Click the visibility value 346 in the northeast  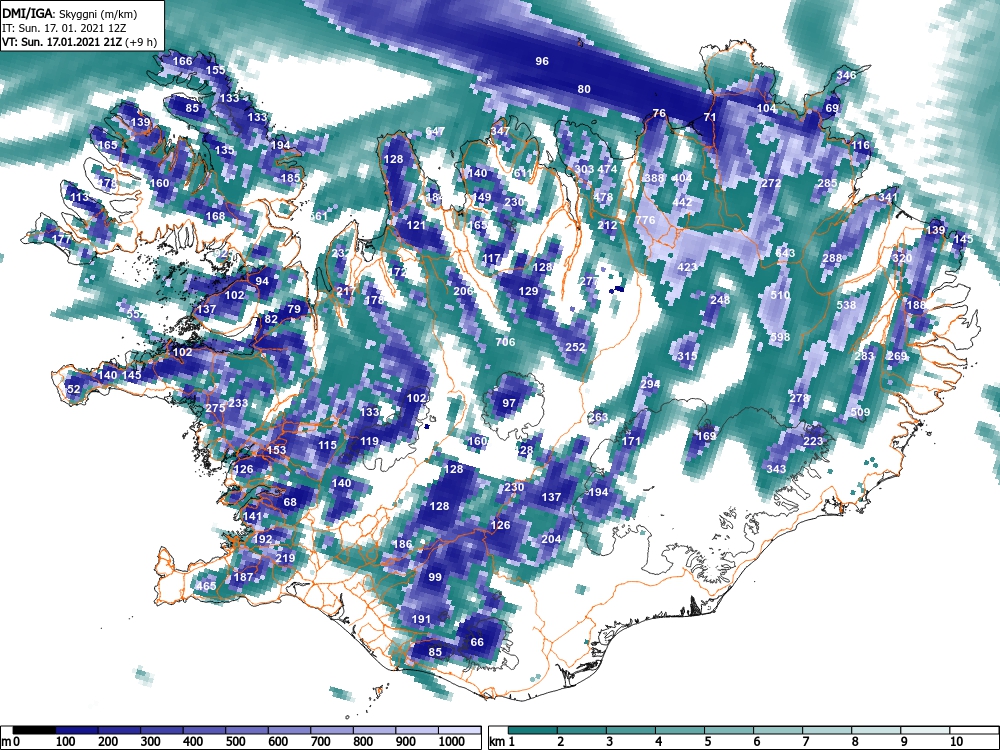coord(846,75)
